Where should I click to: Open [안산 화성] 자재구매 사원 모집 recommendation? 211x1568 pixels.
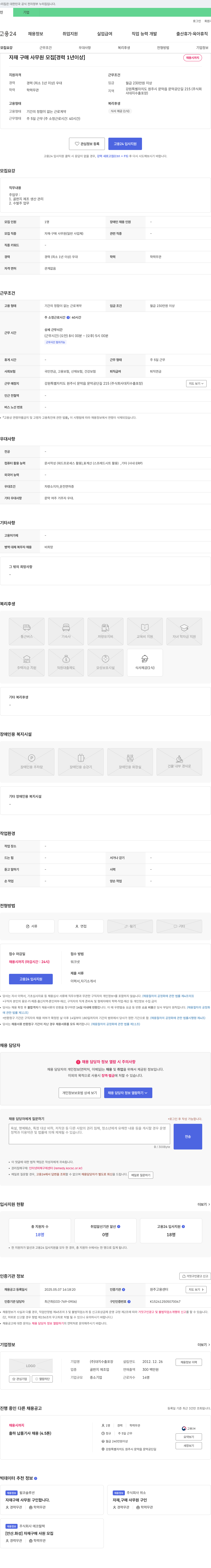point(29,1533)
